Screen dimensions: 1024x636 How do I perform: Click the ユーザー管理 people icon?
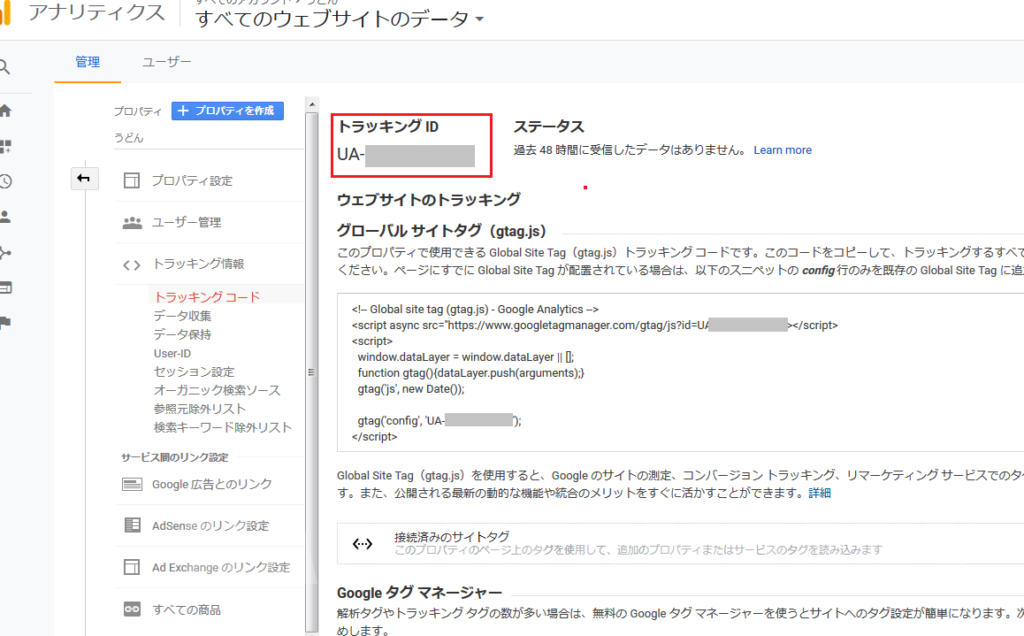[132, 222]
